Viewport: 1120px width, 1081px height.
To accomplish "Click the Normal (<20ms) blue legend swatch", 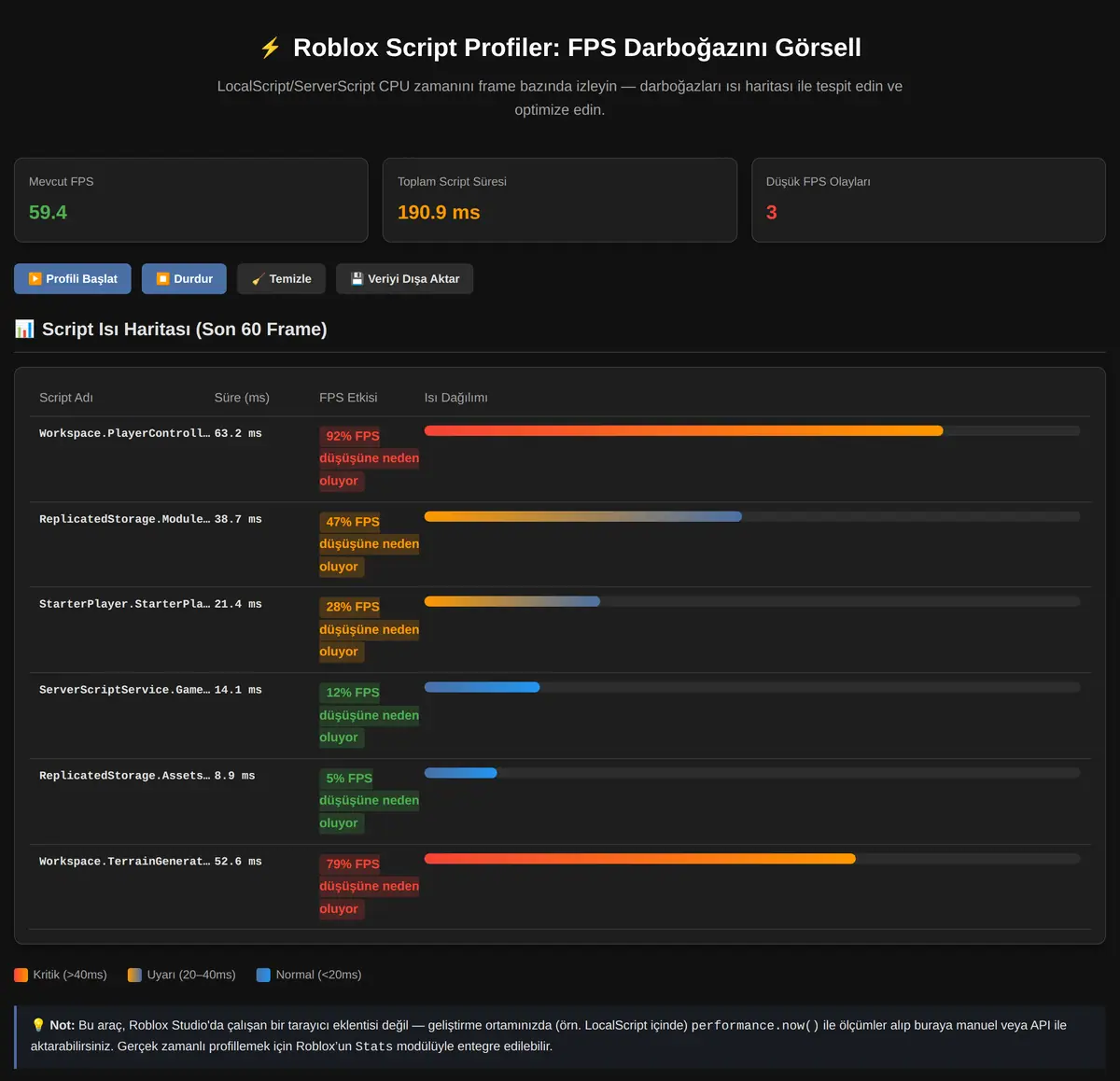I will pyautogui.click(x=263, y=975).
